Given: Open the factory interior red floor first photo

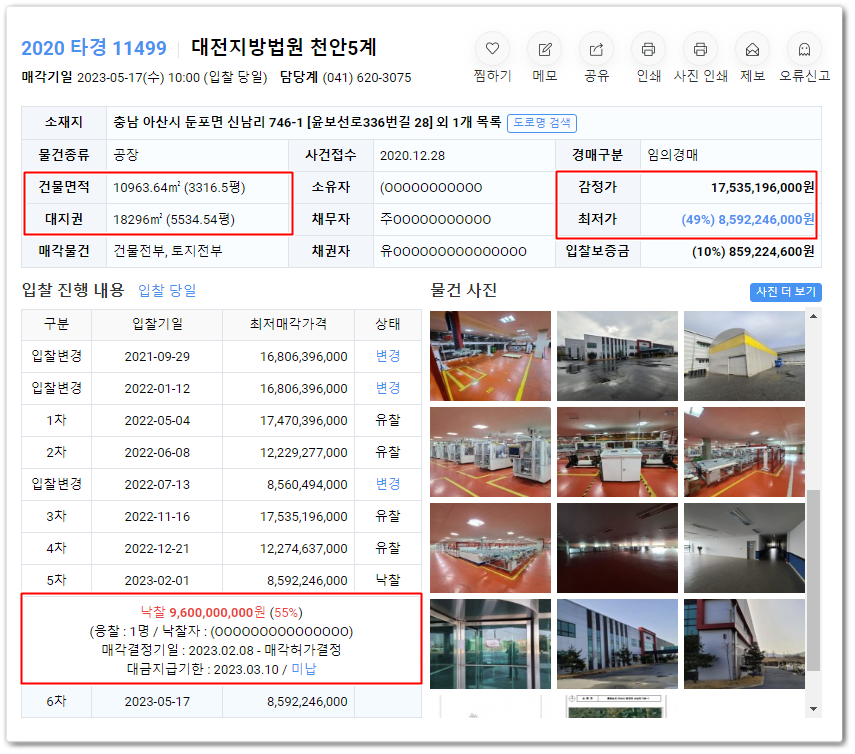Looking at the screenshot, I should click(490, 356).
